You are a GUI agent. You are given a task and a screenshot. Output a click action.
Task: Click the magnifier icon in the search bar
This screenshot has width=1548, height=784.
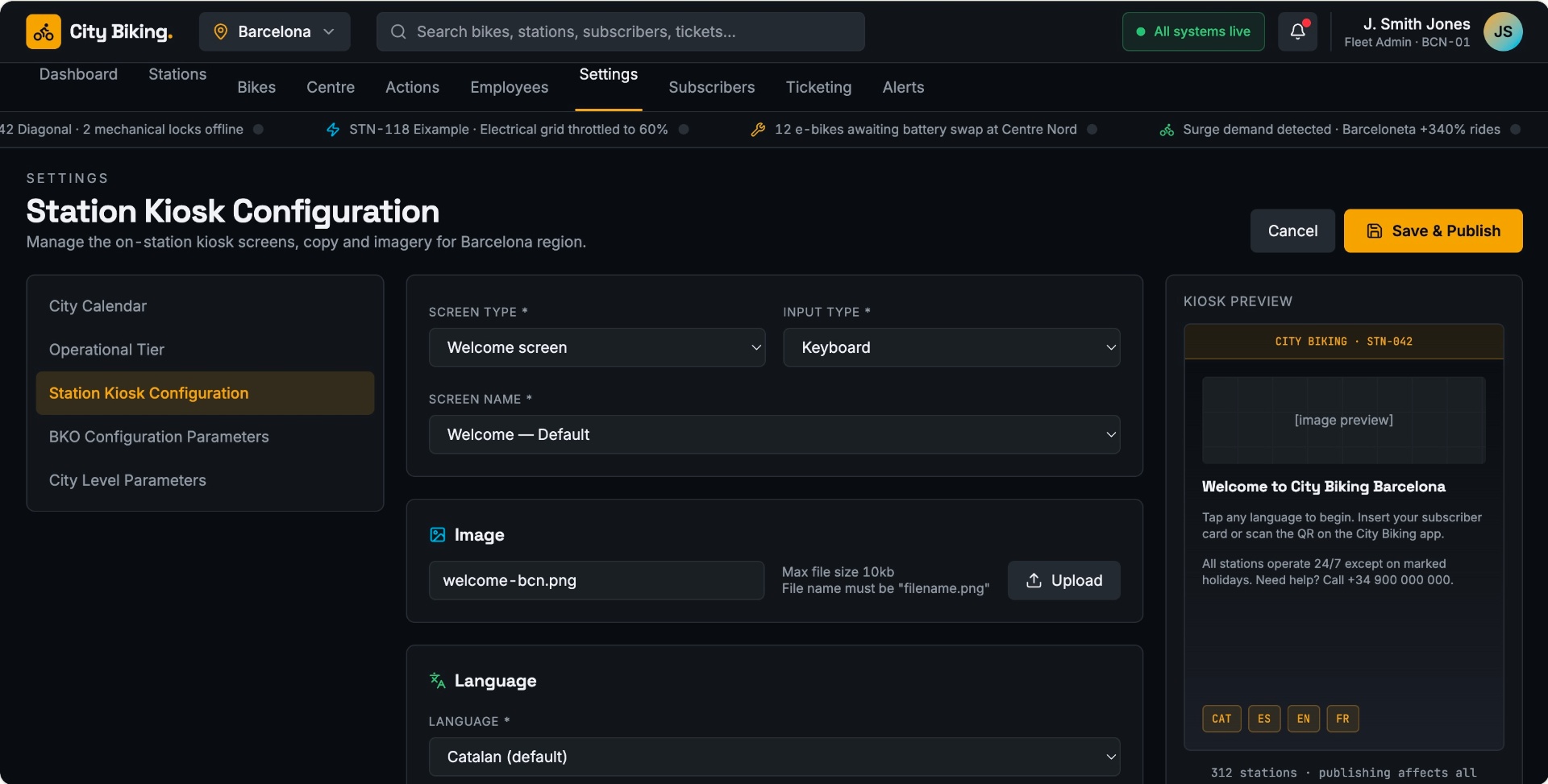398,31
